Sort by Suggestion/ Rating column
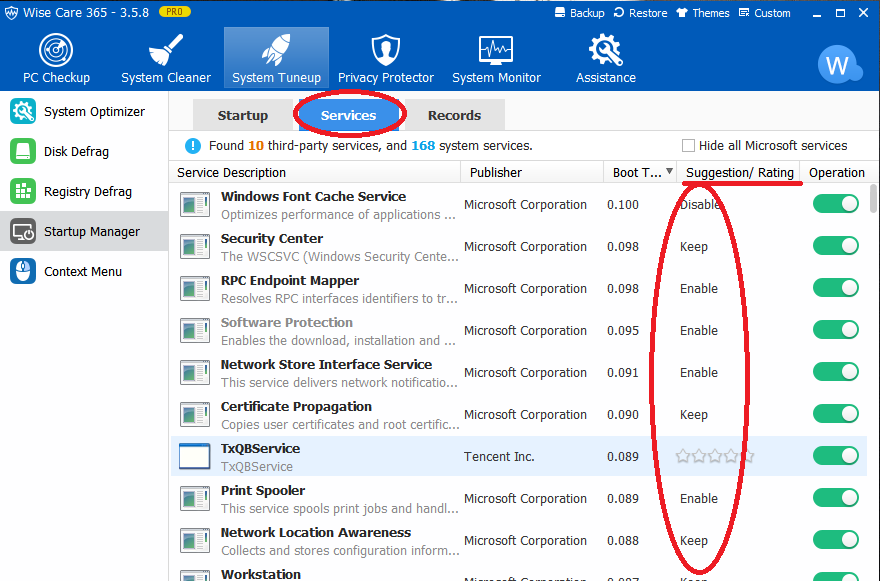This screenshot has height=581, width=880. click(x=739, y=172)
